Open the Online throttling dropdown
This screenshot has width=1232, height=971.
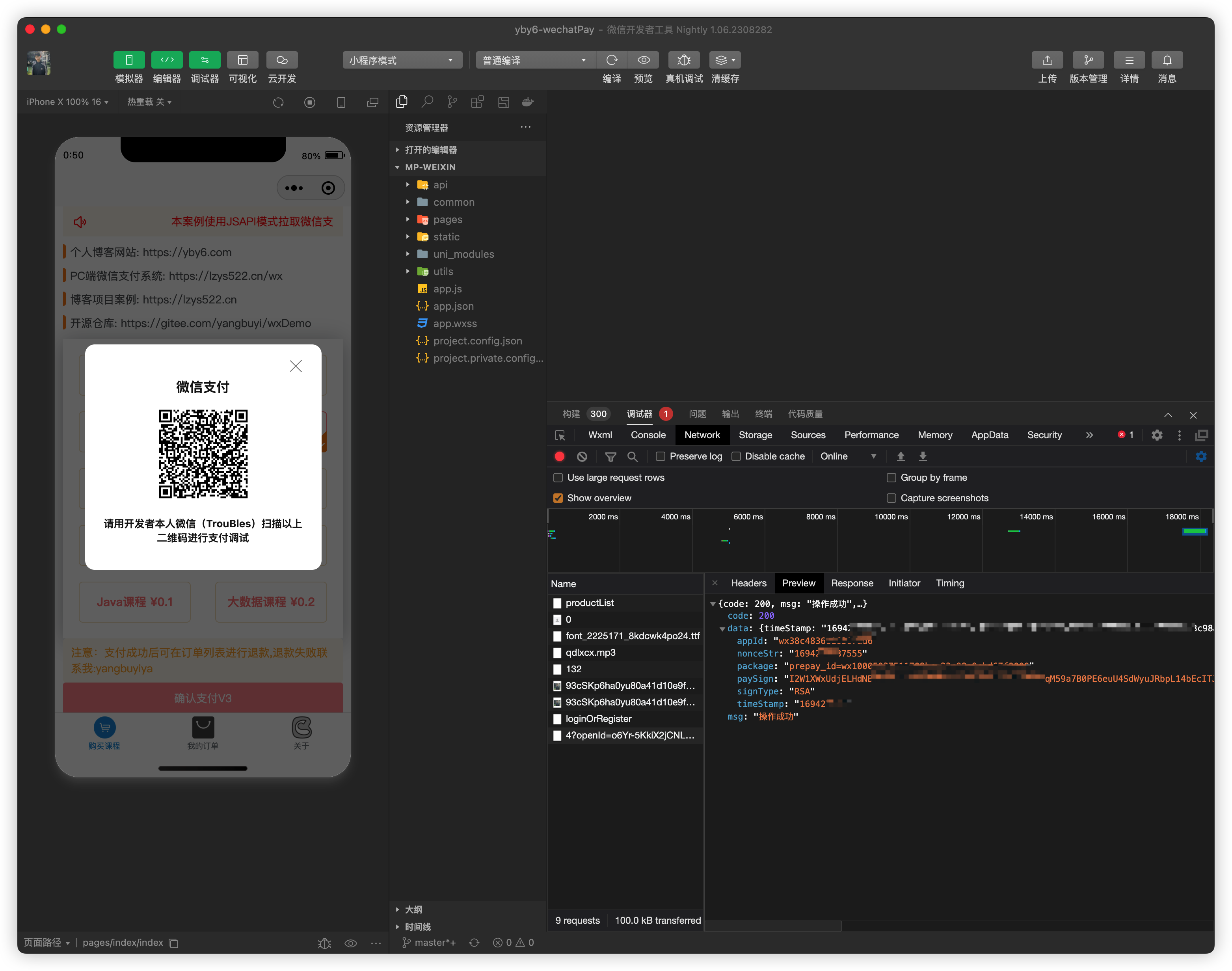[x=848, y=456]
